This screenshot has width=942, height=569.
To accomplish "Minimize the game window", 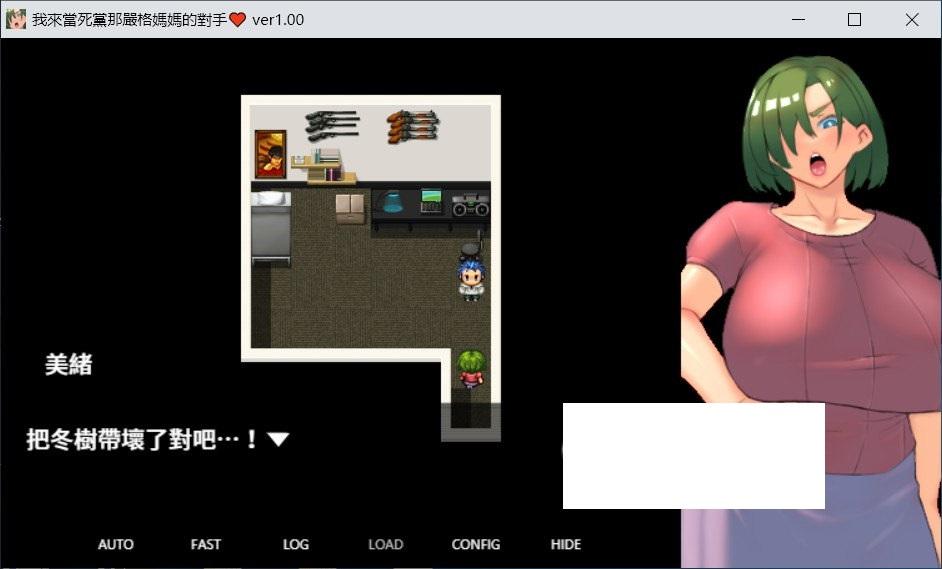I will [798, 19].
